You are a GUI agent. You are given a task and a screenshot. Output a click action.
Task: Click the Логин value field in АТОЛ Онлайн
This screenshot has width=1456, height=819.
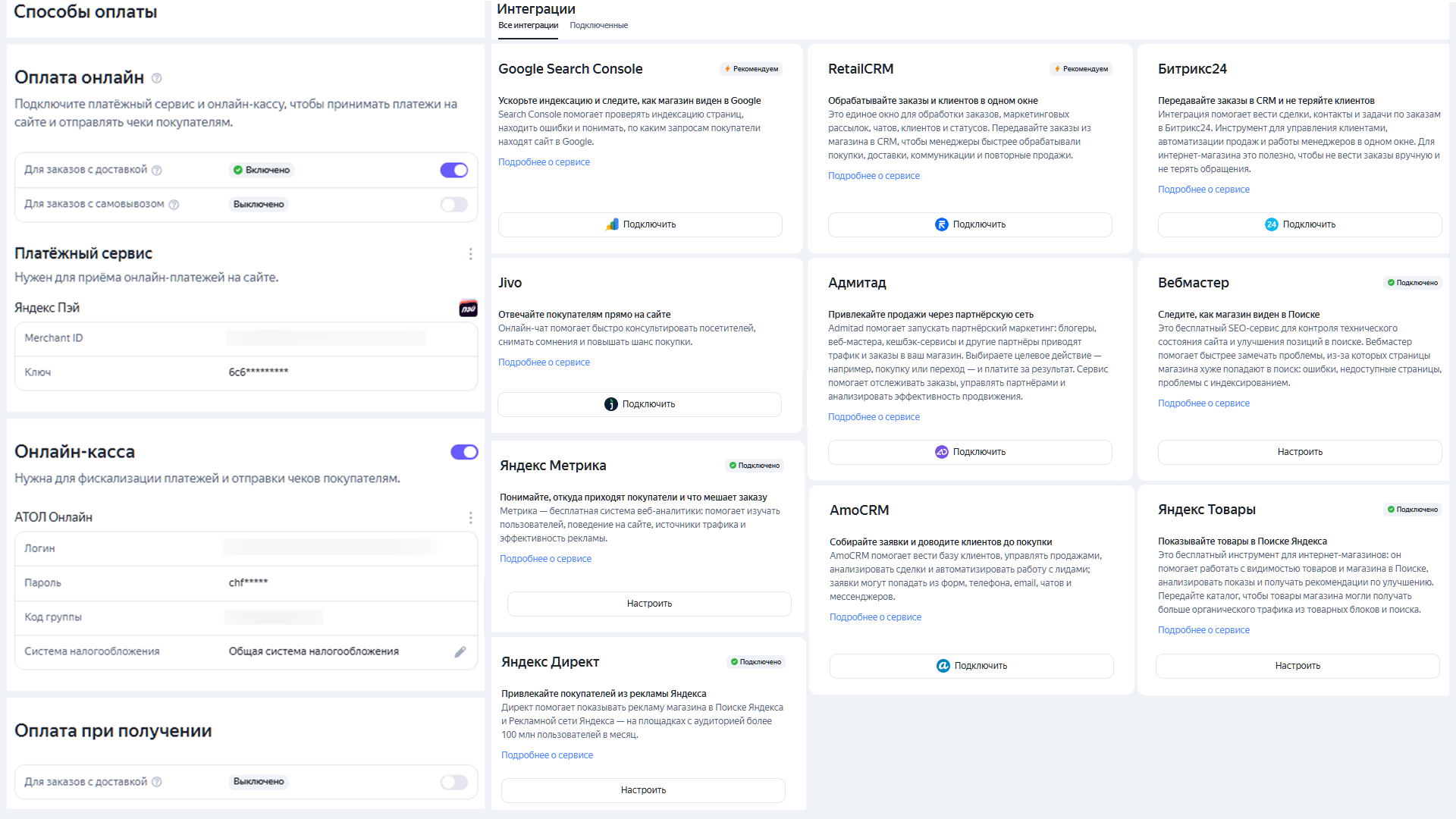[329, 548]
